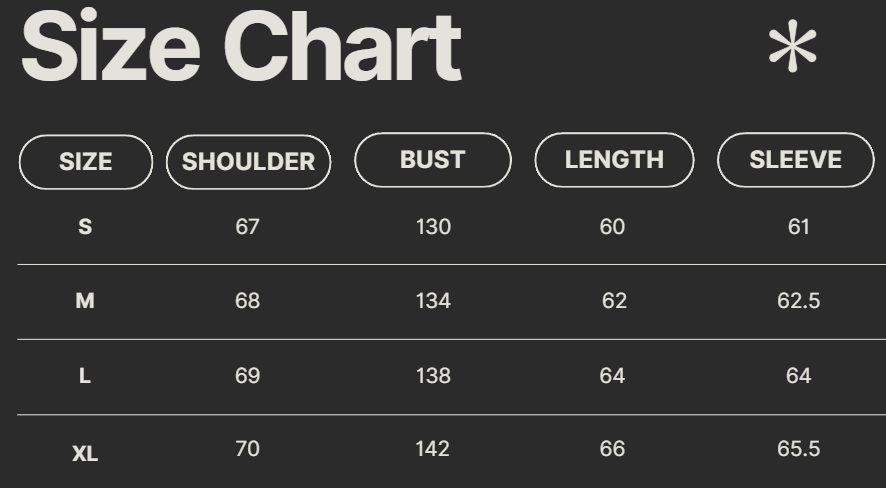Click bust value 142 in XL row

coord(433,449)
